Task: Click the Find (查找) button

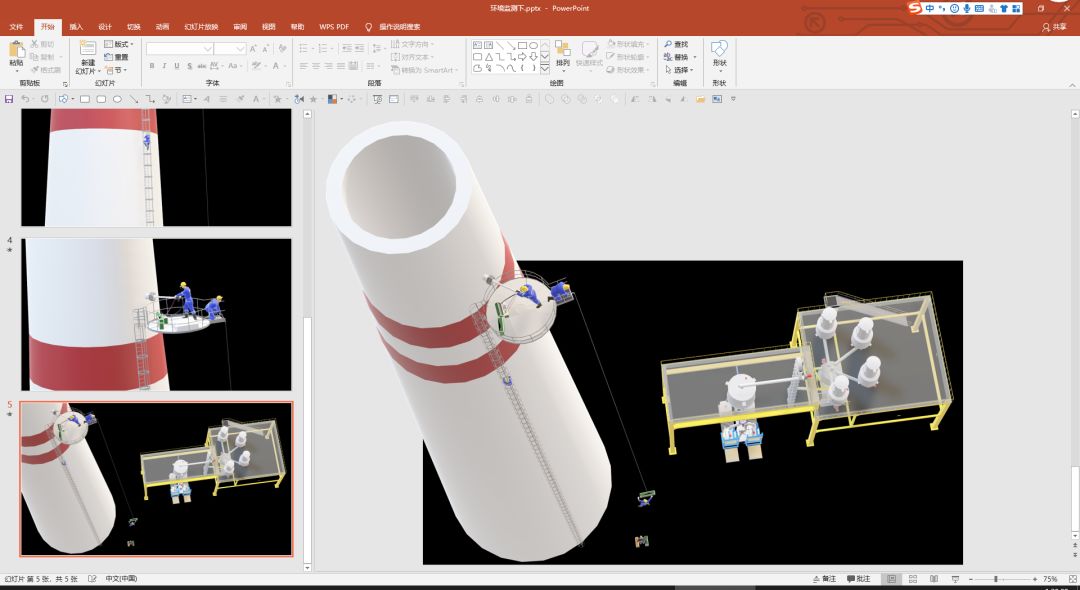Action: click(x=676, y=44)
